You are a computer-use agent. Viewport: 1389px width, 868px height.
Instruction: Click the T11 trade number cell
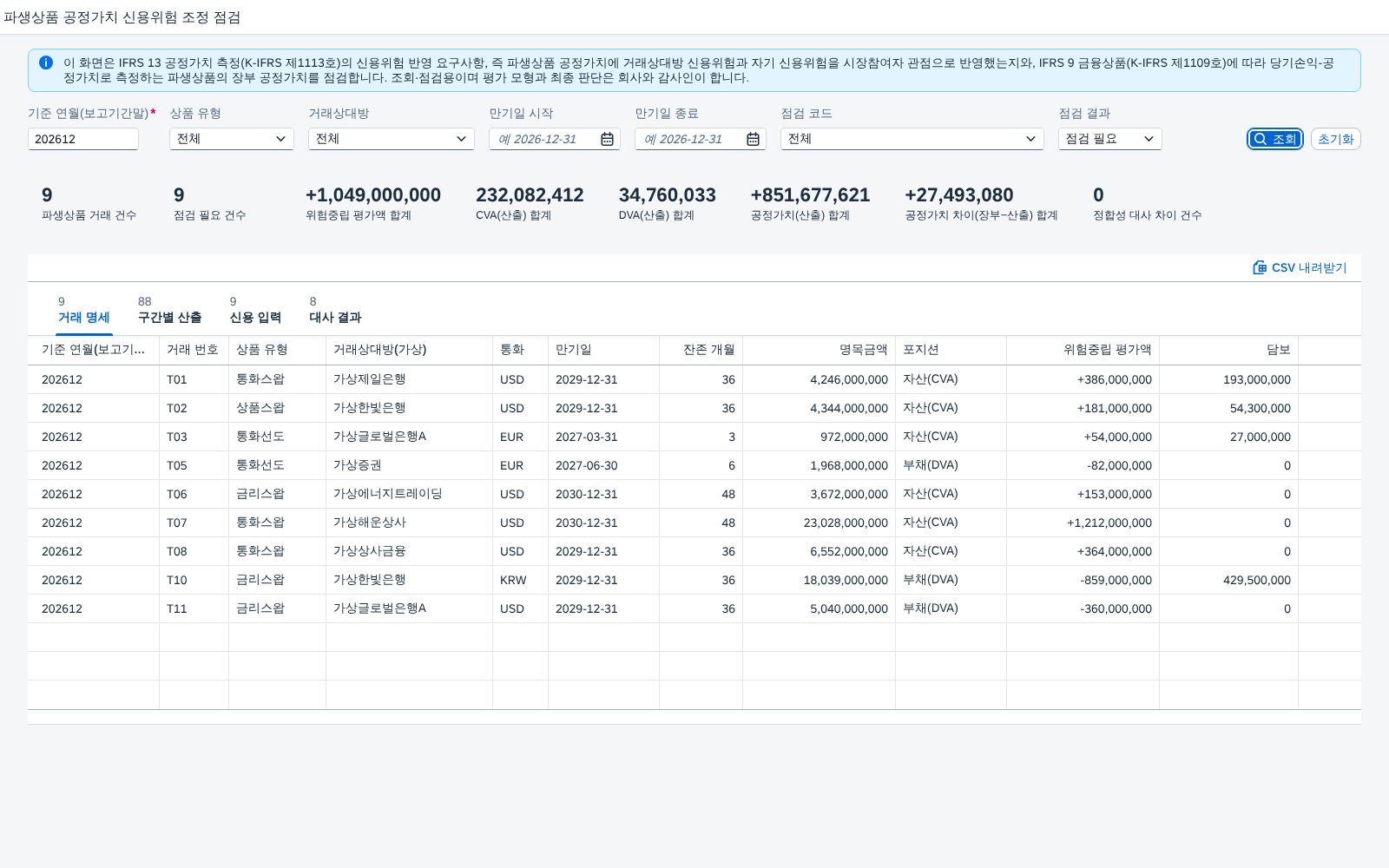(x=194, y=608)
